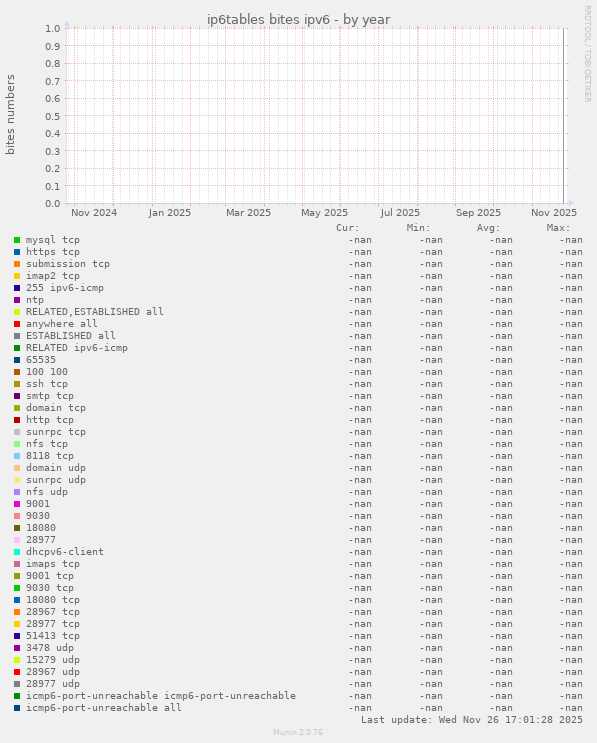Click the 'Munin 2.0.76' footer text
The height and width of the screenshot is (743, 597).
tap(298, 732)
